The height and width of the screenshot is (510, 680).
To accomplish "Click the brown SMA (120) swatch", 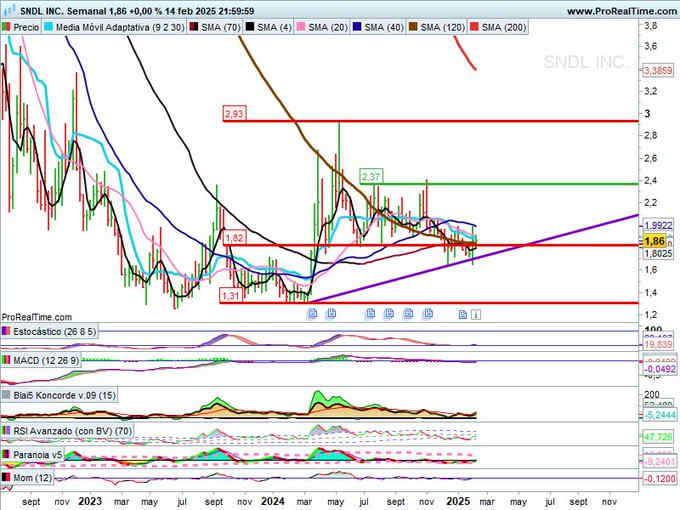I will click(413, 27).
